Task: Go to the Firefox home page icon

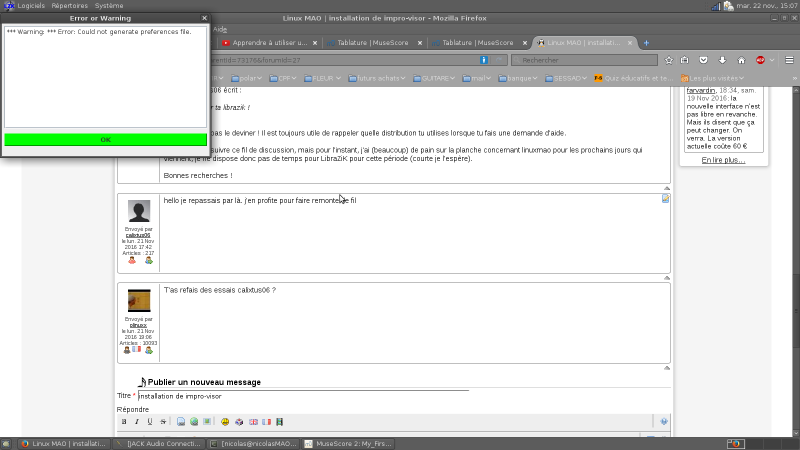Action: pos(741,60)
